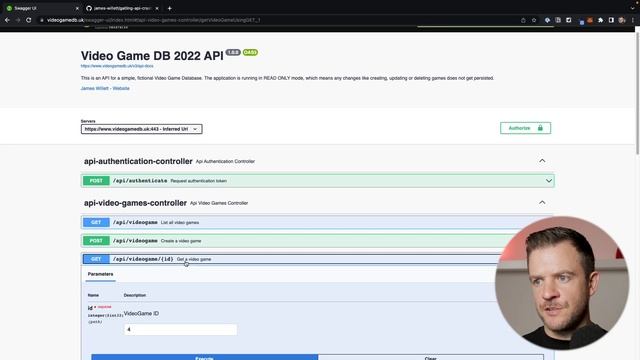Click the Execute button

204,358
